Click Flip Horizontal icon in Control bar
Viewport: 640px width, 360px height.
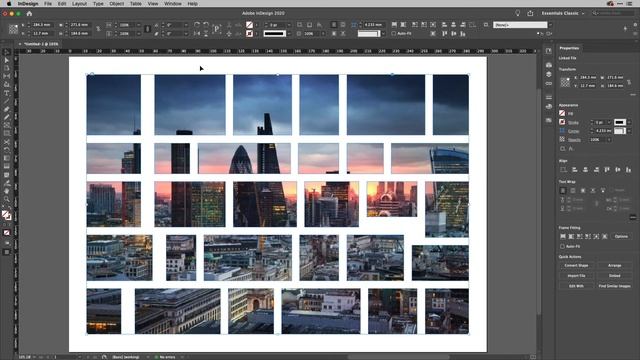(x=197, y=33)
